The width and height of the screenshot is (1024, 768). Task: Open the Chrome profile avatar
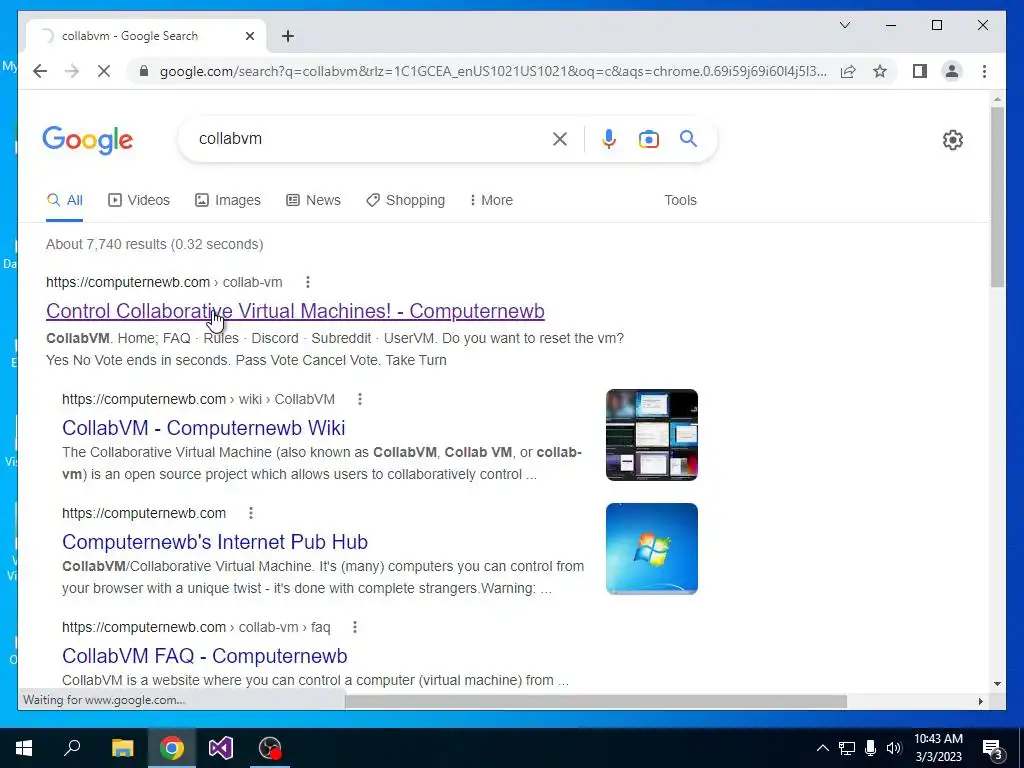pos(952,71)
